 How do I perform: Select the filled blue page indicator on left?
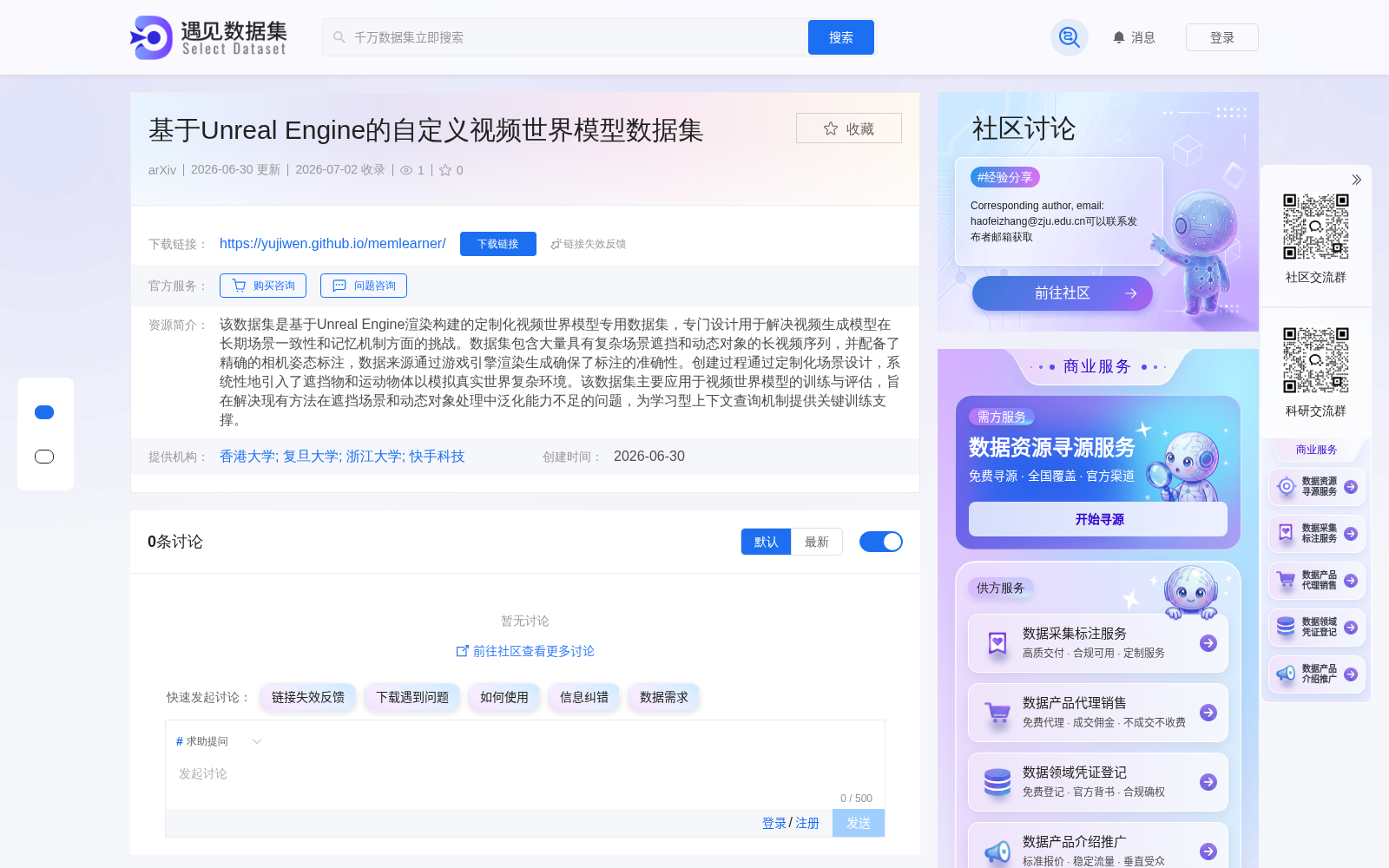[x=44, y=412]
